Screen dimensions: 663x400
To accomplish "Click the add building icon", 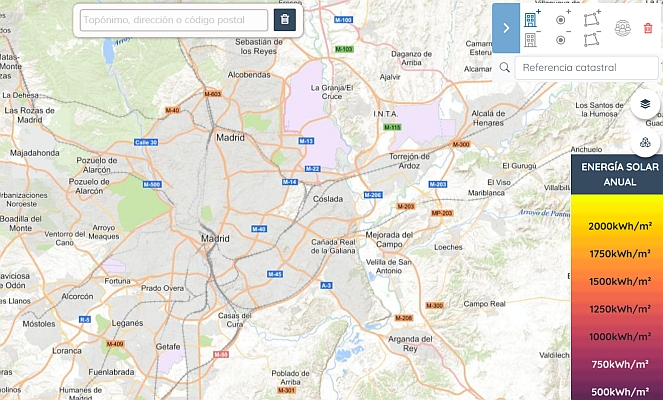I will click(x=532, y=18).
